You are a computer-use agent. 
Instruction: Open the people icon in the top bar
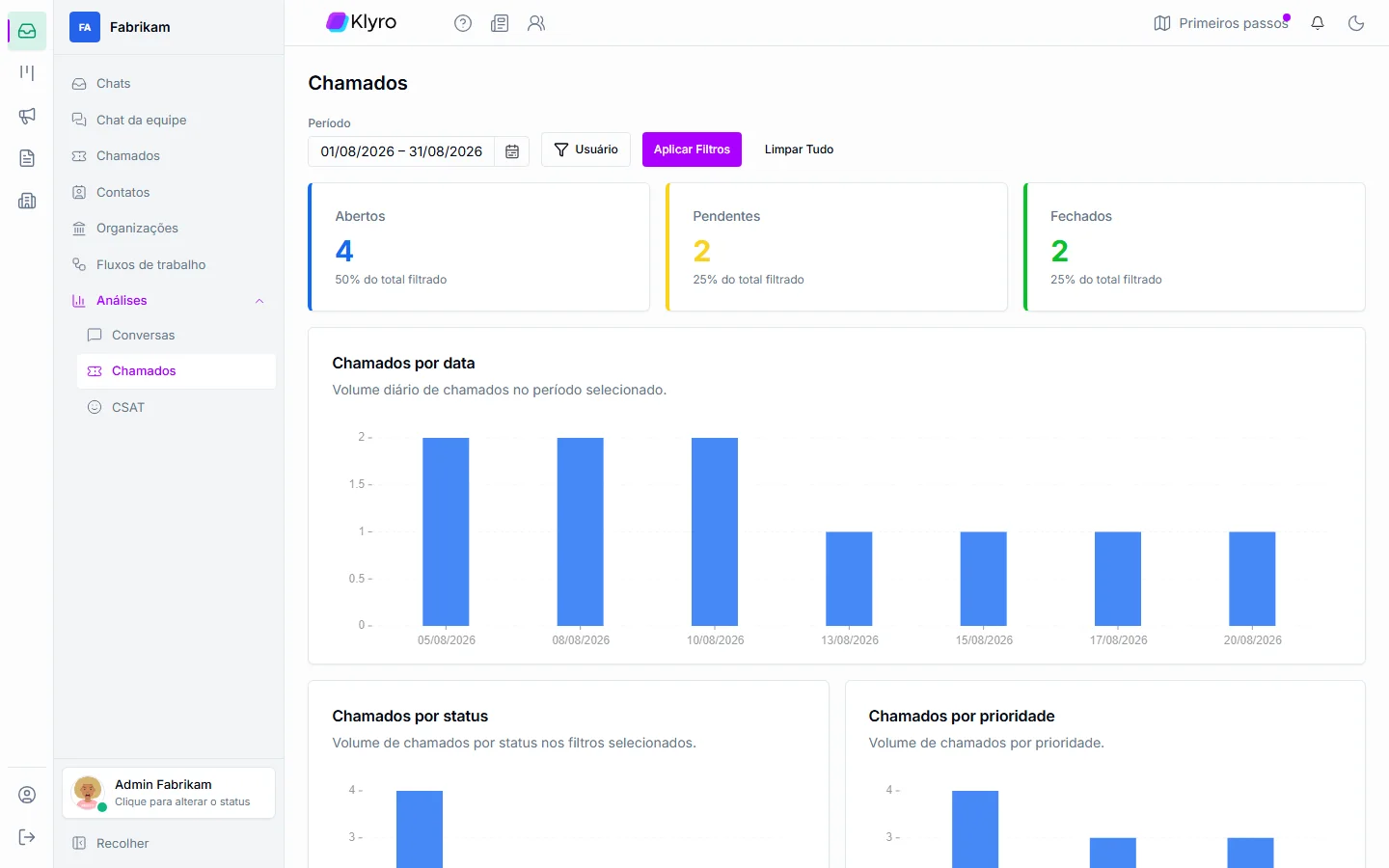[536, 23]
